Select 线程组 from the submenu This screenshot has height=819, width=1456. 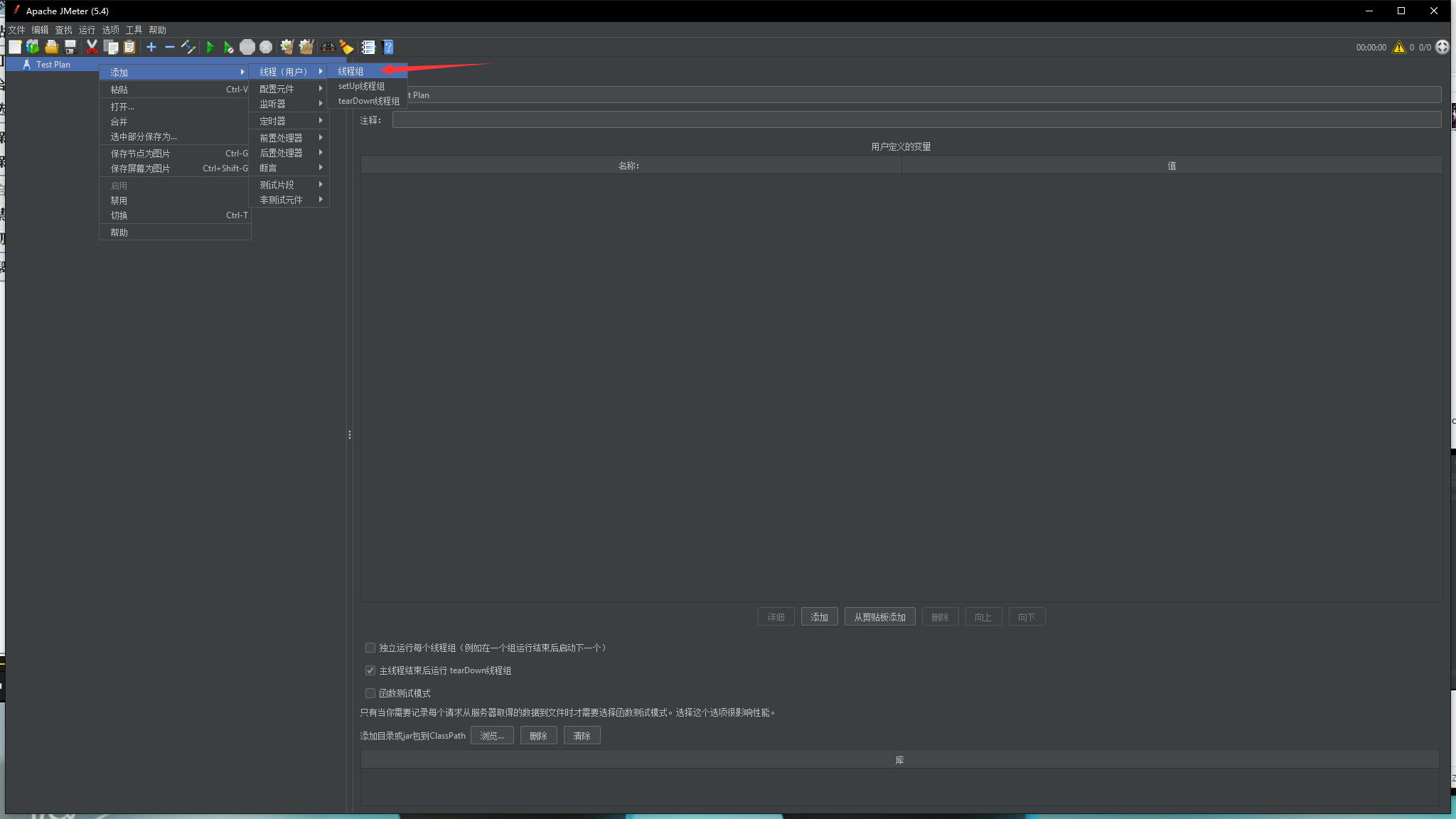(x=351, y=71)
